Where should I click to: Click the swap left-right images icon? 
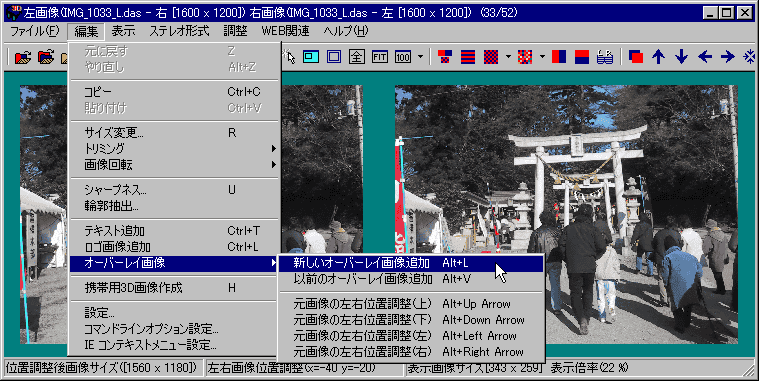pyautogui.click(x=636, y=57)
